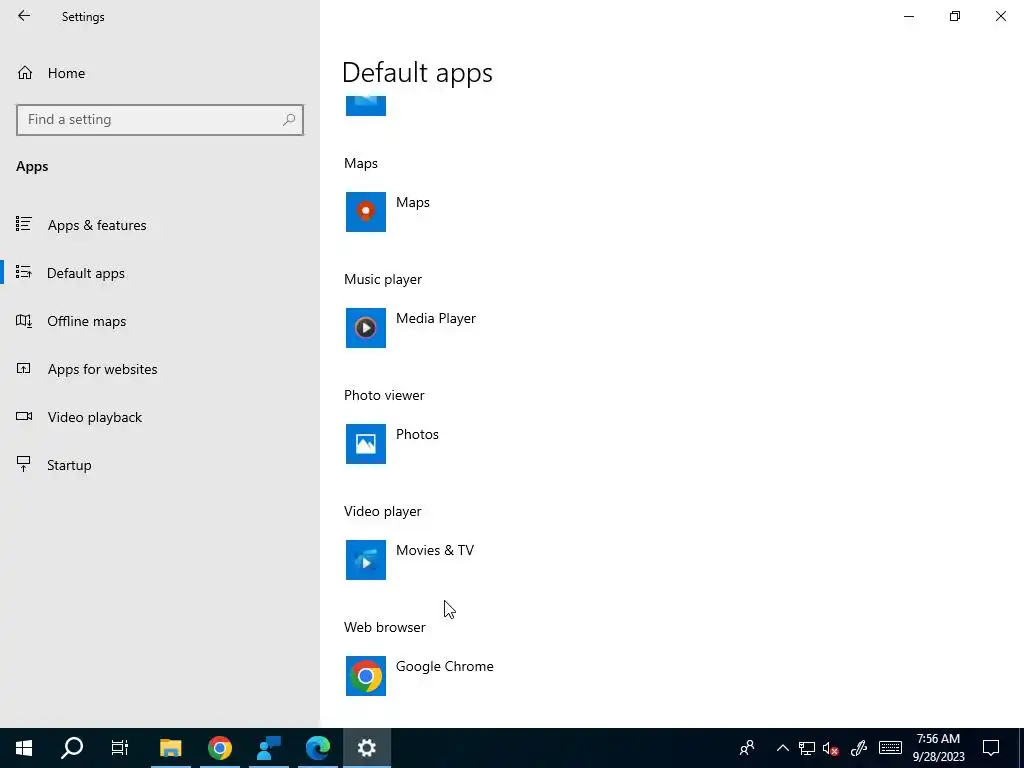The width and height of the screenshot is (1024, 768).
Task: Select Video playback in sidebar
Action: tap(160, 417)
